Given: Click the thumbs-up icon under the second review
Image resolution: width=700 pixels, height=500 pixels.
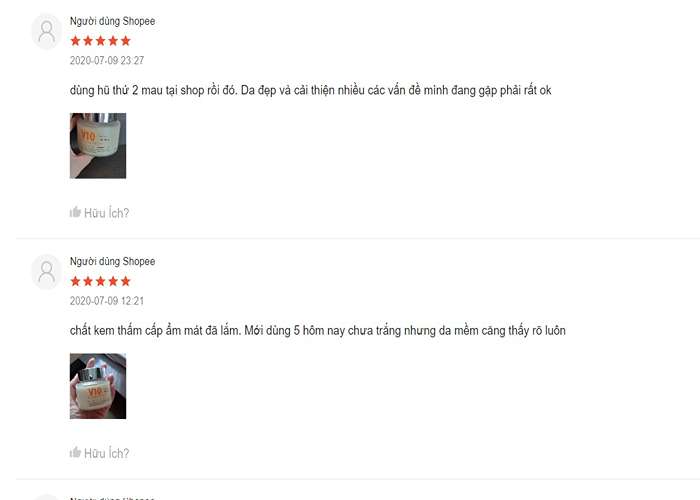Looking at the screenshot, I should pos(75,452).
